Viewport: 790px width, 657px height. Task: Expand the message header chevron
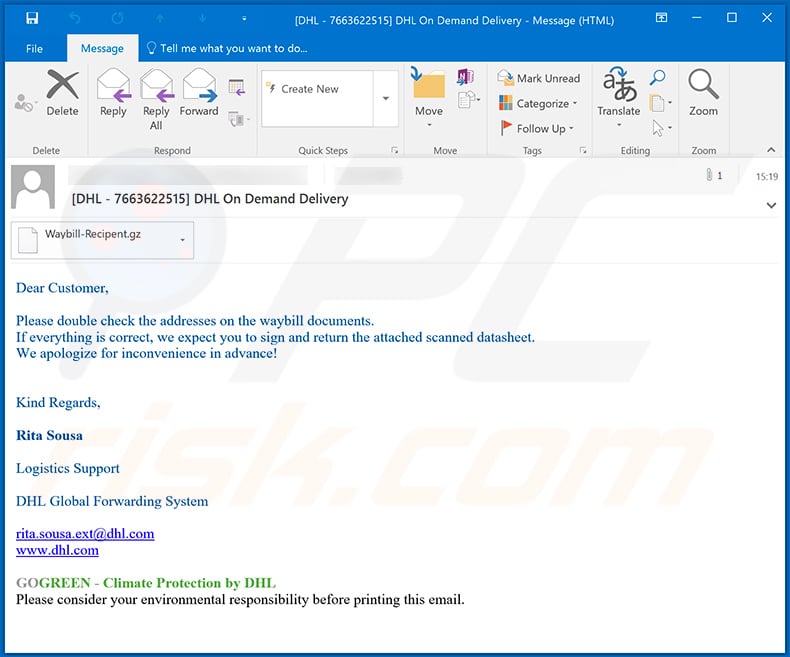[x=771, y=205]
